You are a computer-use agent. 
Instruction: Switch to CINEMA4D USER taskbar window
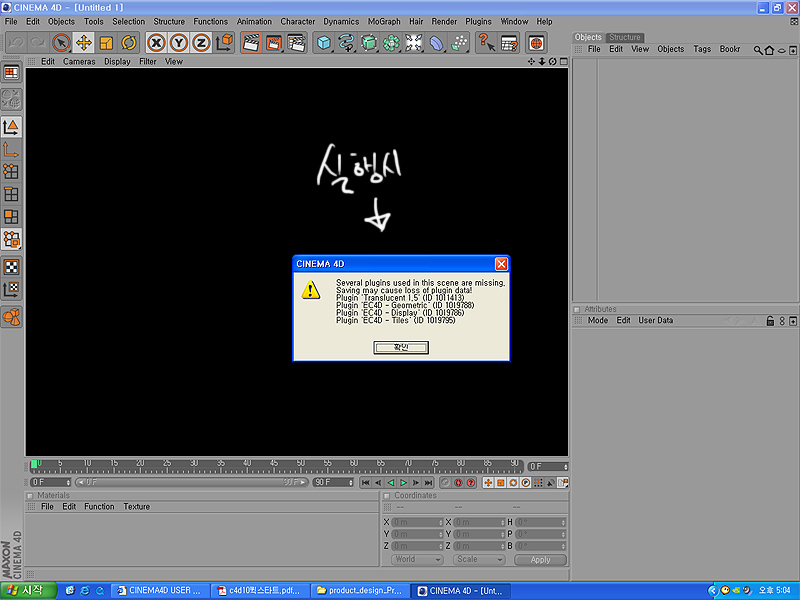click(160, 590)
